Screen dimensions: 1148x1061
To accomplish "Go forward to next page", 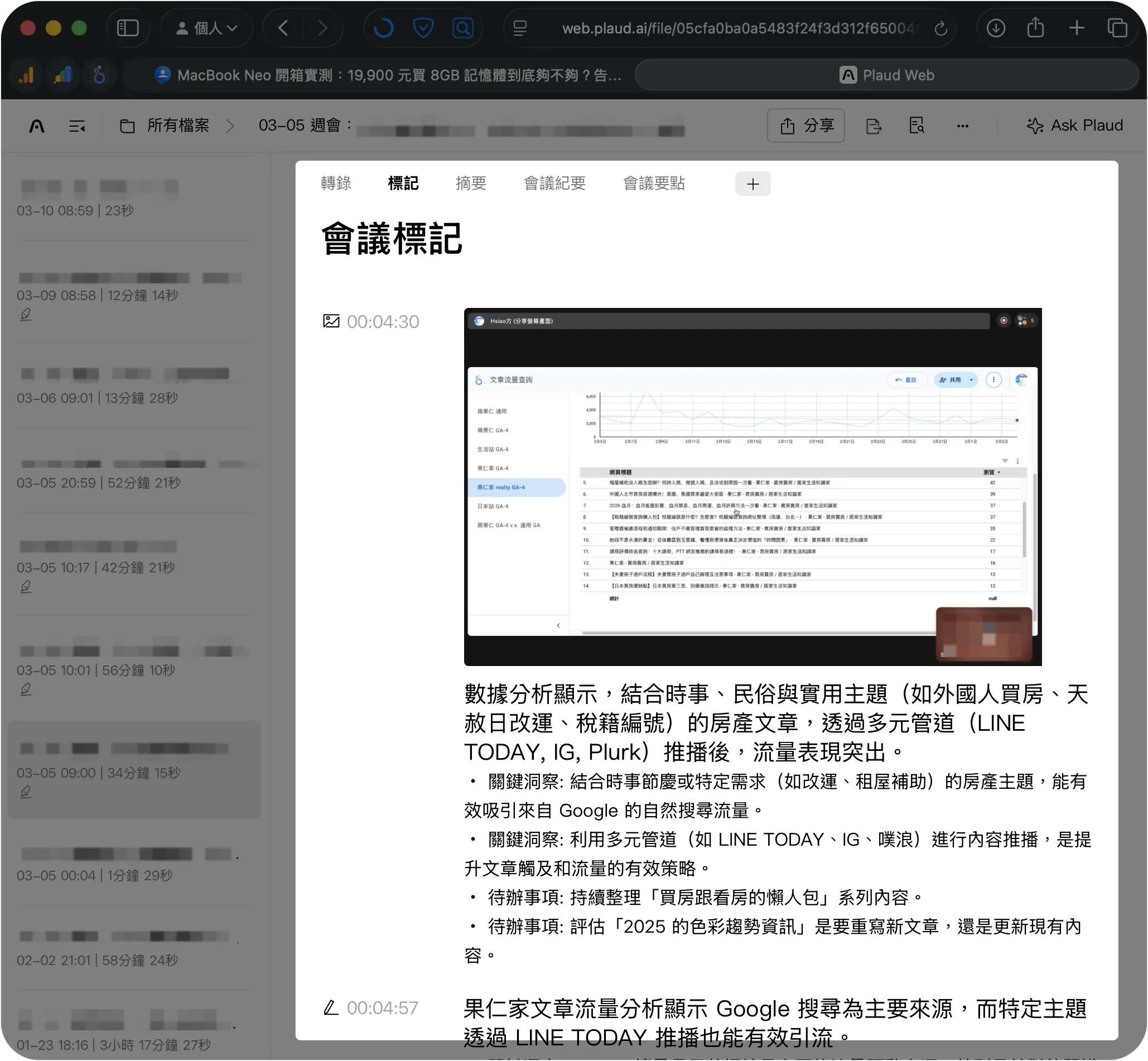I will click(x=322, y=27).
